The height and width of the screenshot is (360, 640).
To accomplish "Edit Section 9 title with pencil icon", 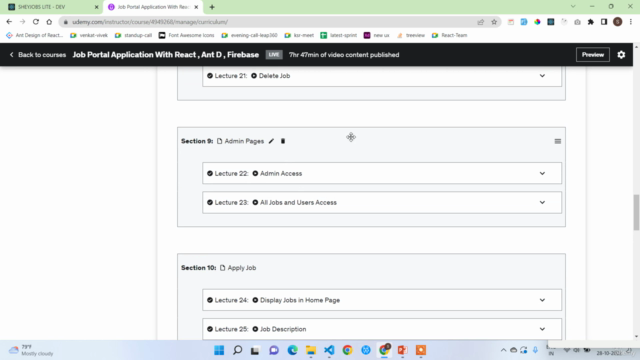I will [271, 141].
